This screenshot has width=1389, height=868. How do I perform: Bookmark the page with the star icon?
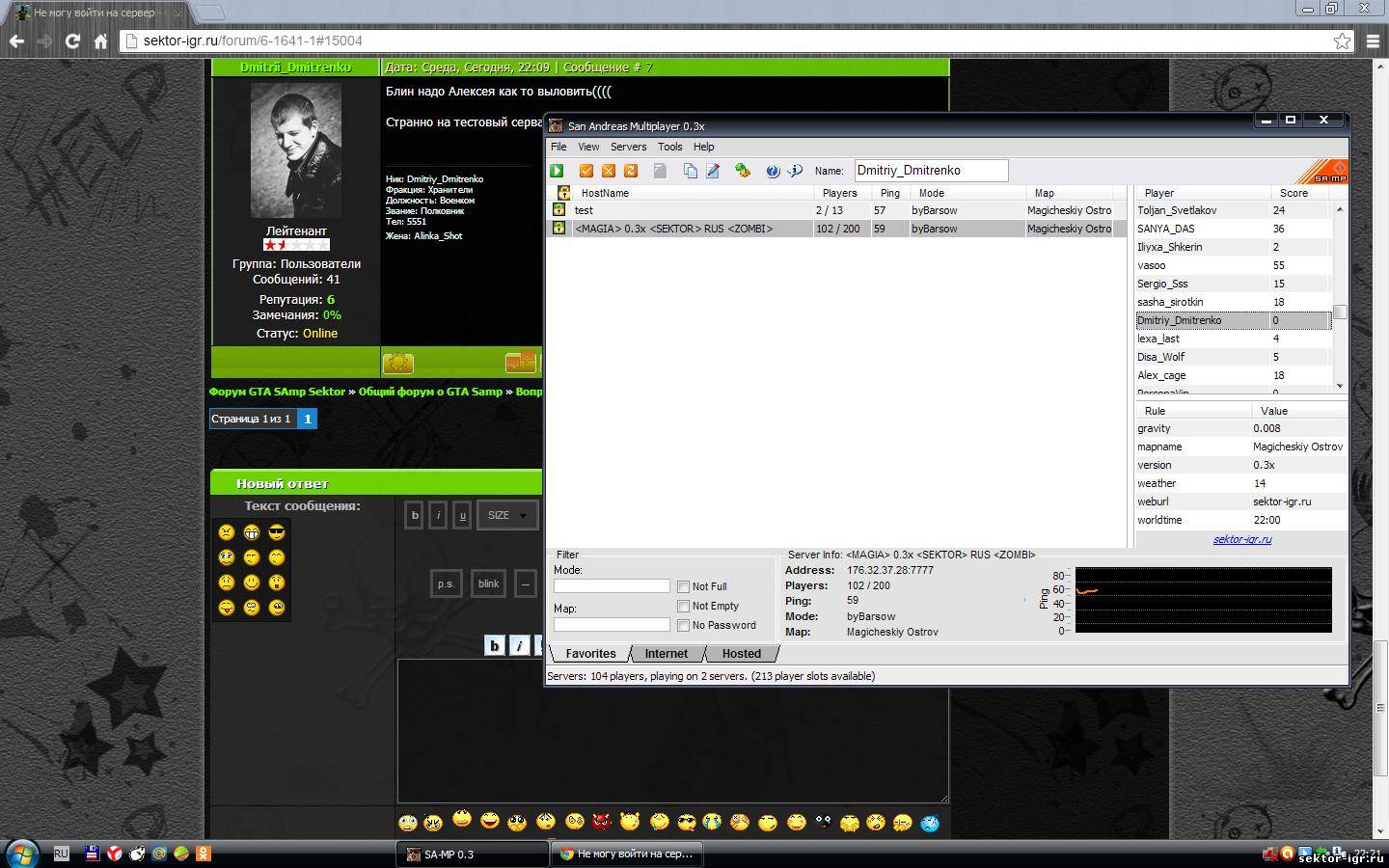pyautogui.click(x=1342, y=41)
